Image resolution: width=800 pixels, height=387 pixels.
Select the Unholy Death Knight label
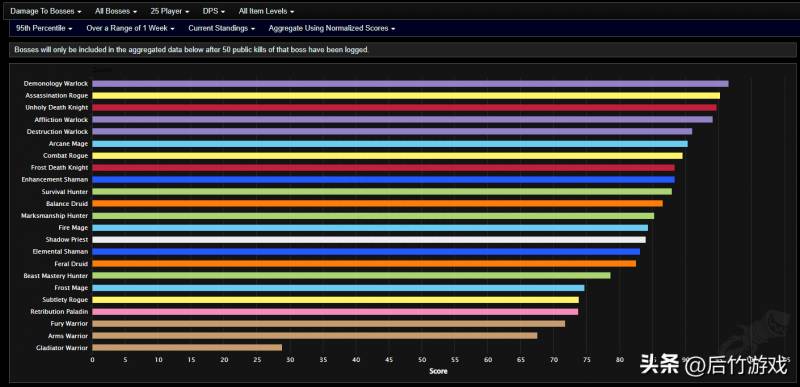coord(57,108)
